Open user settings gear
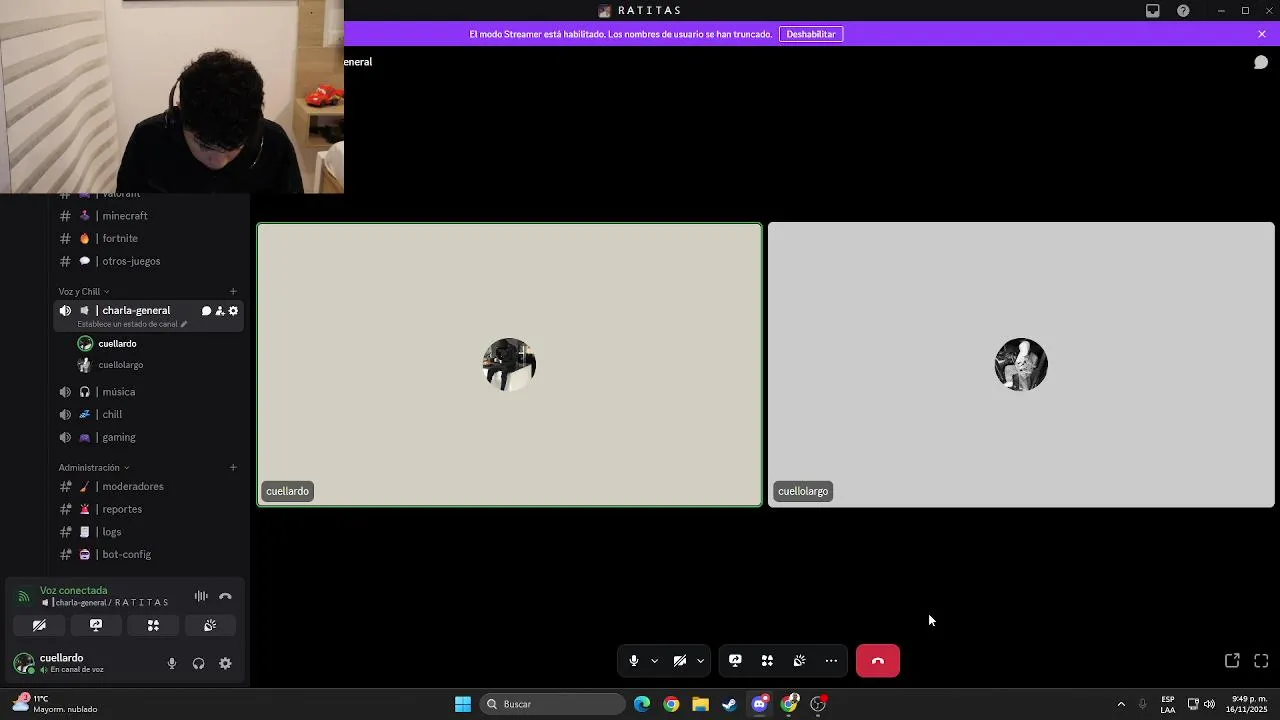 point(225,663)
